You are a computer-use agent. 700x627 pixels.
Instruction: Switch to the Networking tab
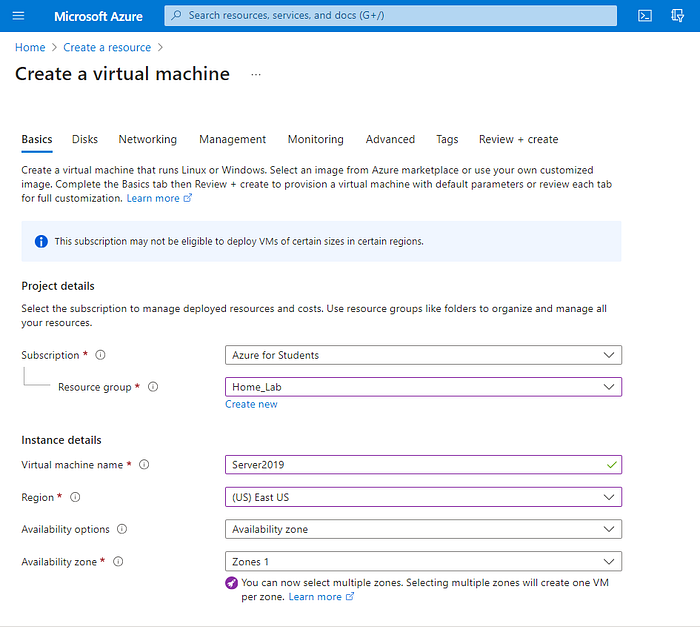[x=147, y=140]
